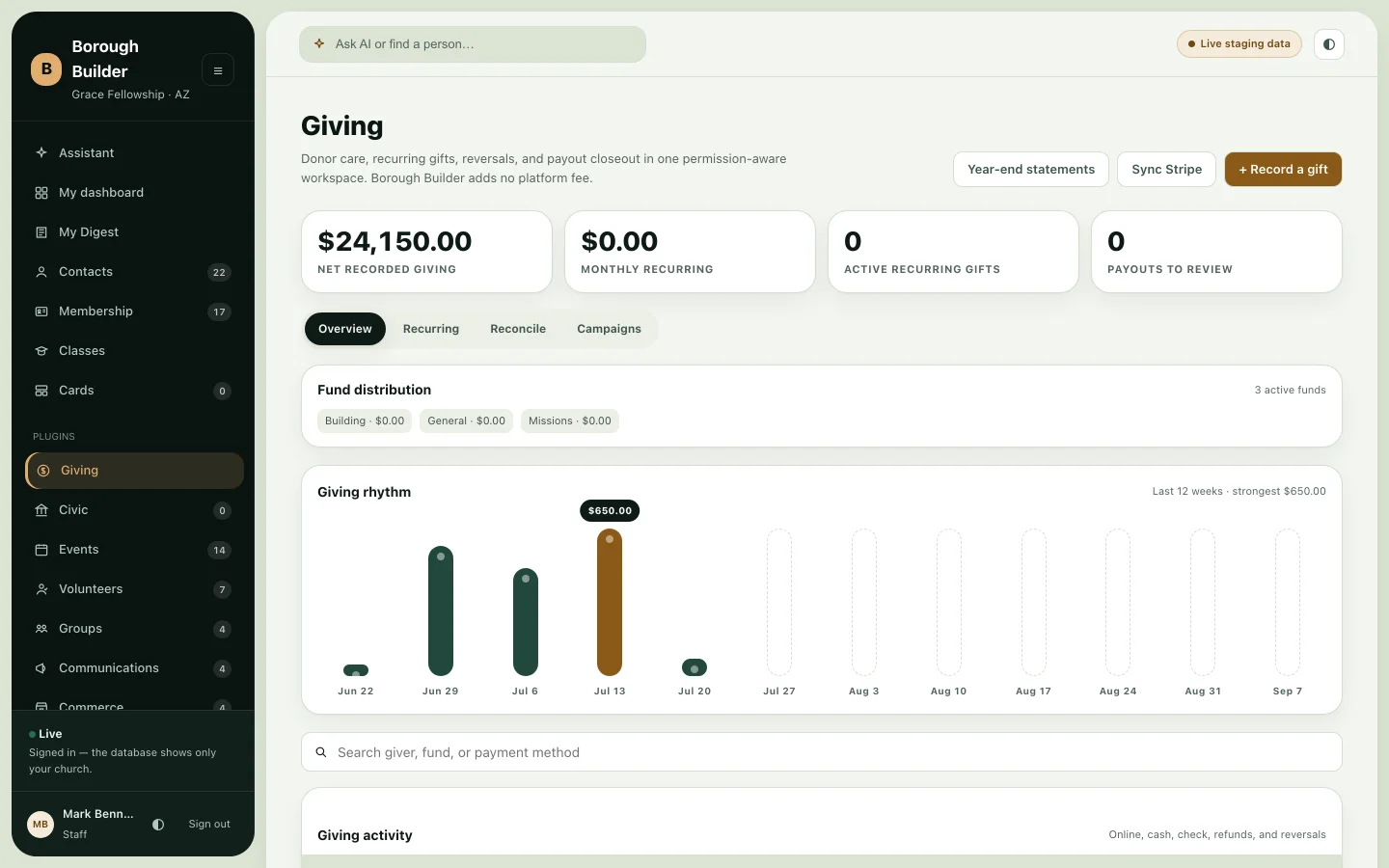Click the Giving dollar coin icon
This screenshot has height=868, width=1389.
[x=43, y=471]
